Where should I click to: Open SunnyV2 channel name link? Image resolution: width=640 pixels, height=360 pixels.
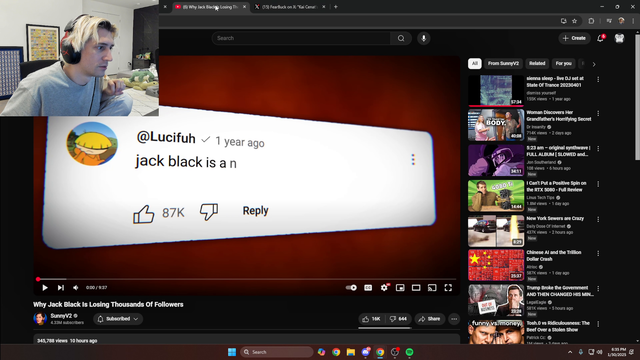point(61,316)
